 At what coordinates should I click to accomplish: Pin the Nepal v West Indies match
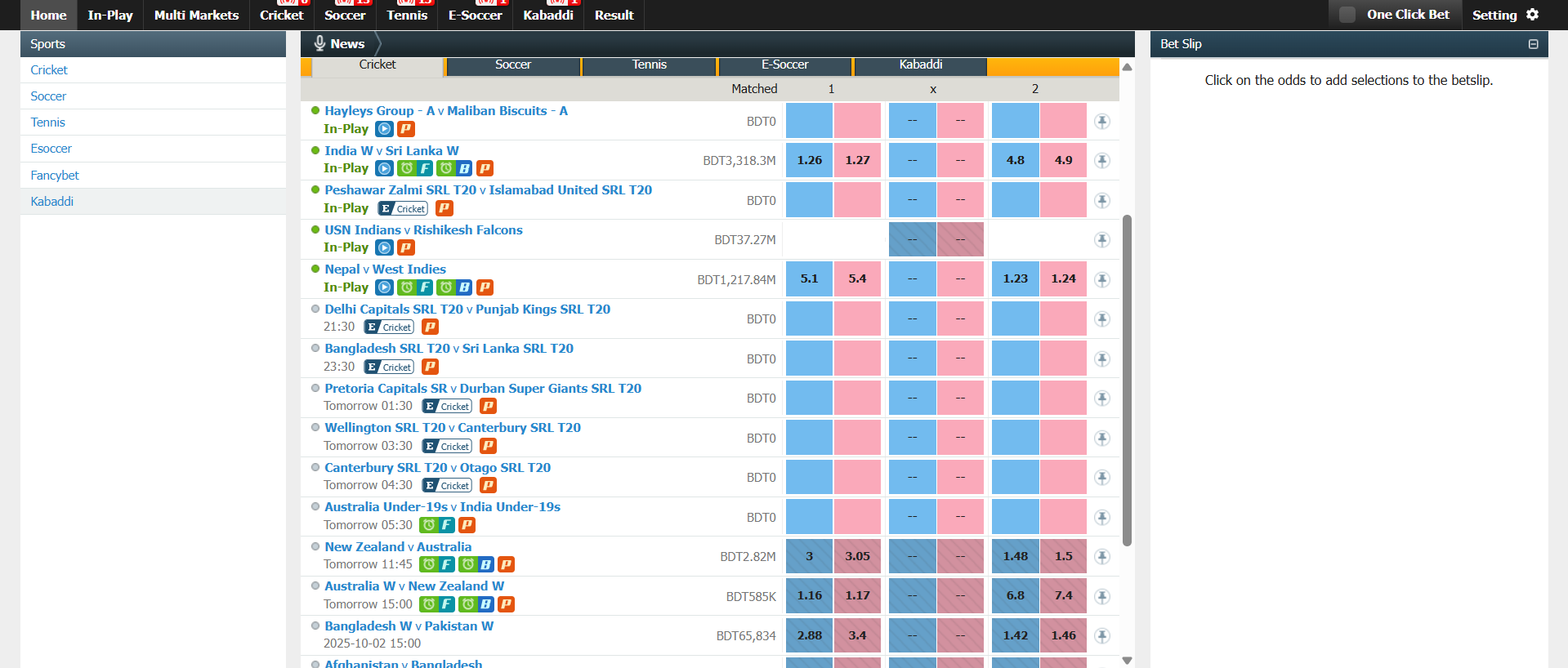(x=1102, y=279)
